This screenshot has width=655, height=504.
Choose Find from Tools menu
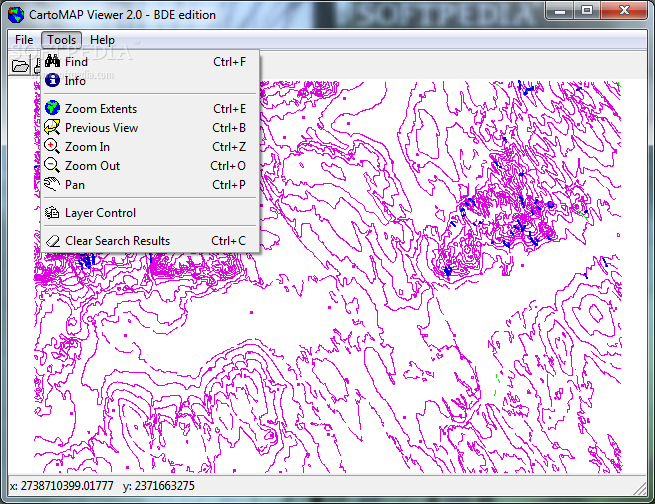coord(150,61)
